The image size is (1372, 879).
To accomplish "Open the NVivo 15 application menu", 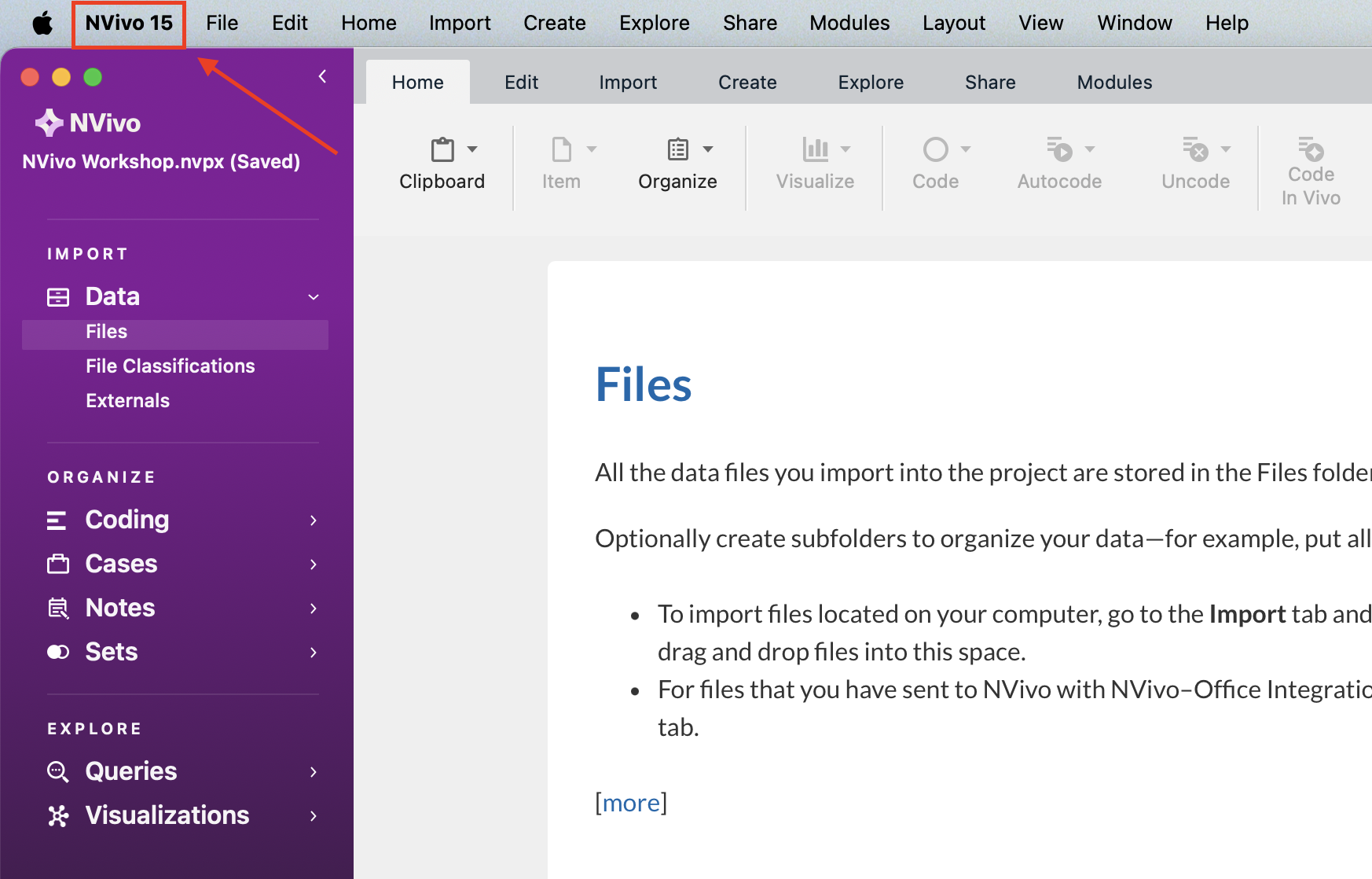I will click(129, 23).
